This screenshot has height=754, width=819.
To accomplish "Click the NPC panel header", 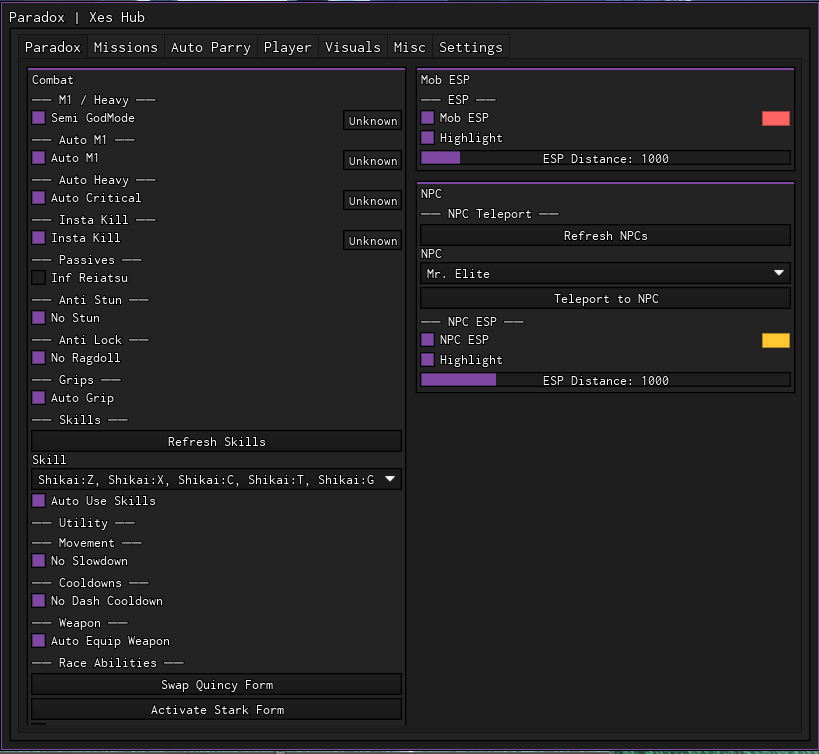I will [x=431, y=194].
